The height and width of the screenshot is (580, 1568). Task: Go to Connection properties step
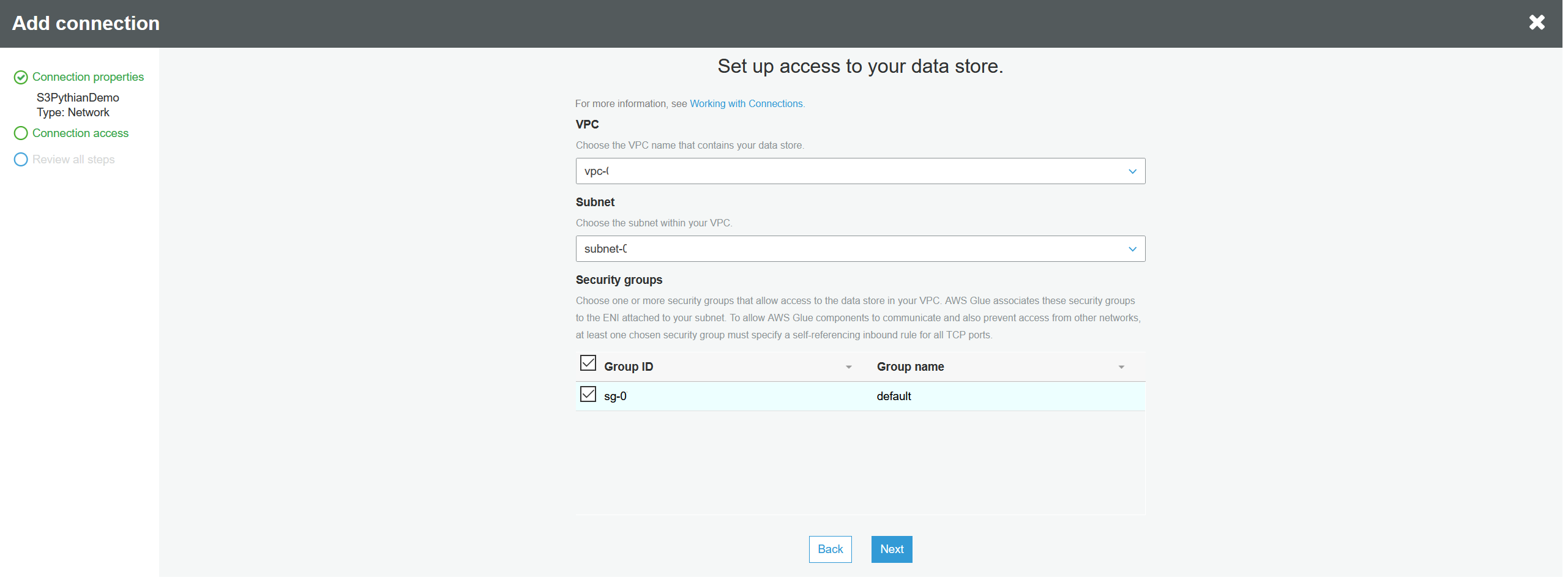pos(88,77)
